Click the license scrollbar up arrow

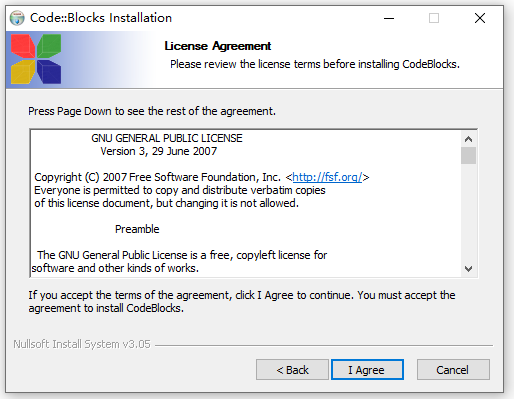pyautogui.click(x=468, y=139)
